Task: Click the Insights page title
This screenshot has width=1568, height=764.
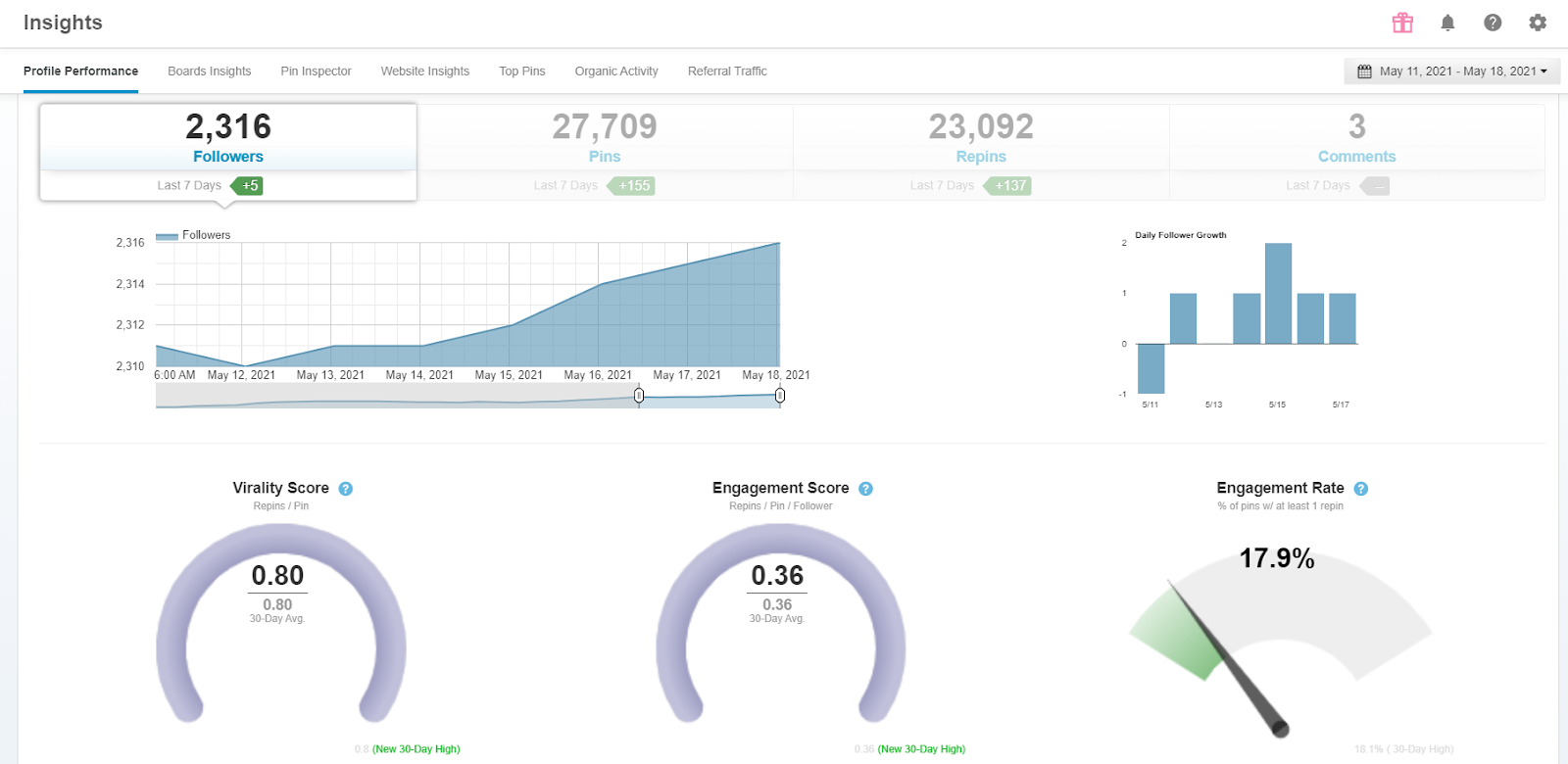Action: pyautogui.click(x=63, y=23)
